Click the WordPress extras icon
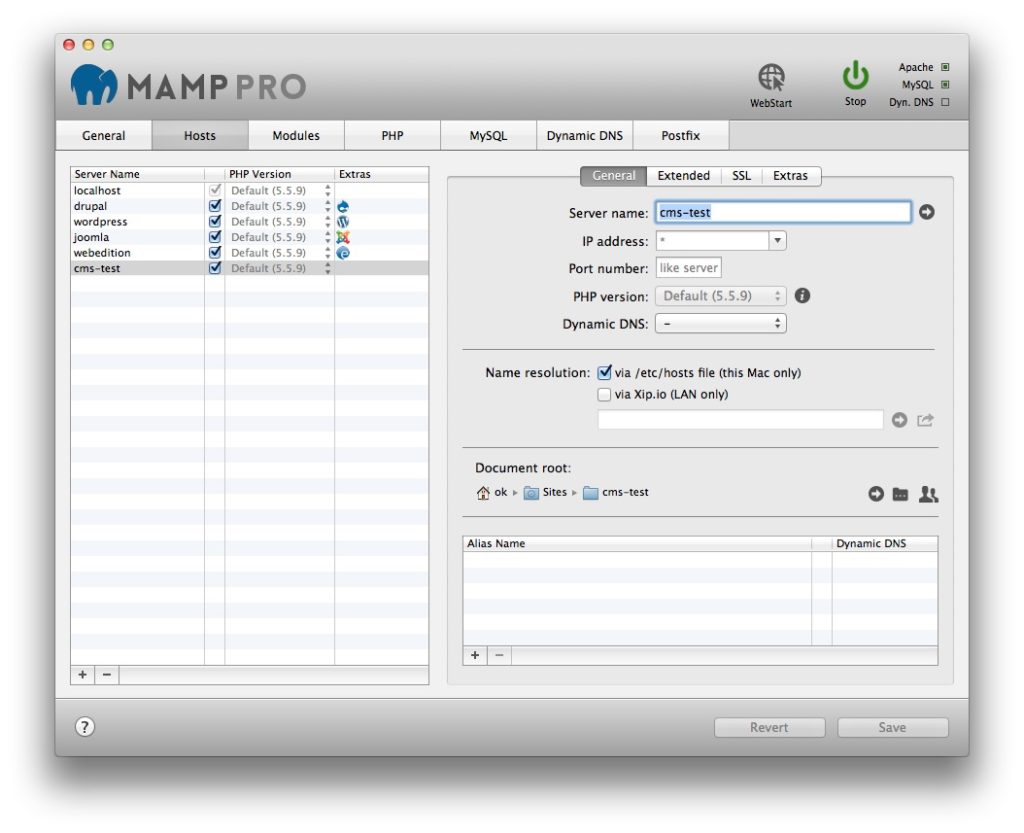 (x=343, y=222)
